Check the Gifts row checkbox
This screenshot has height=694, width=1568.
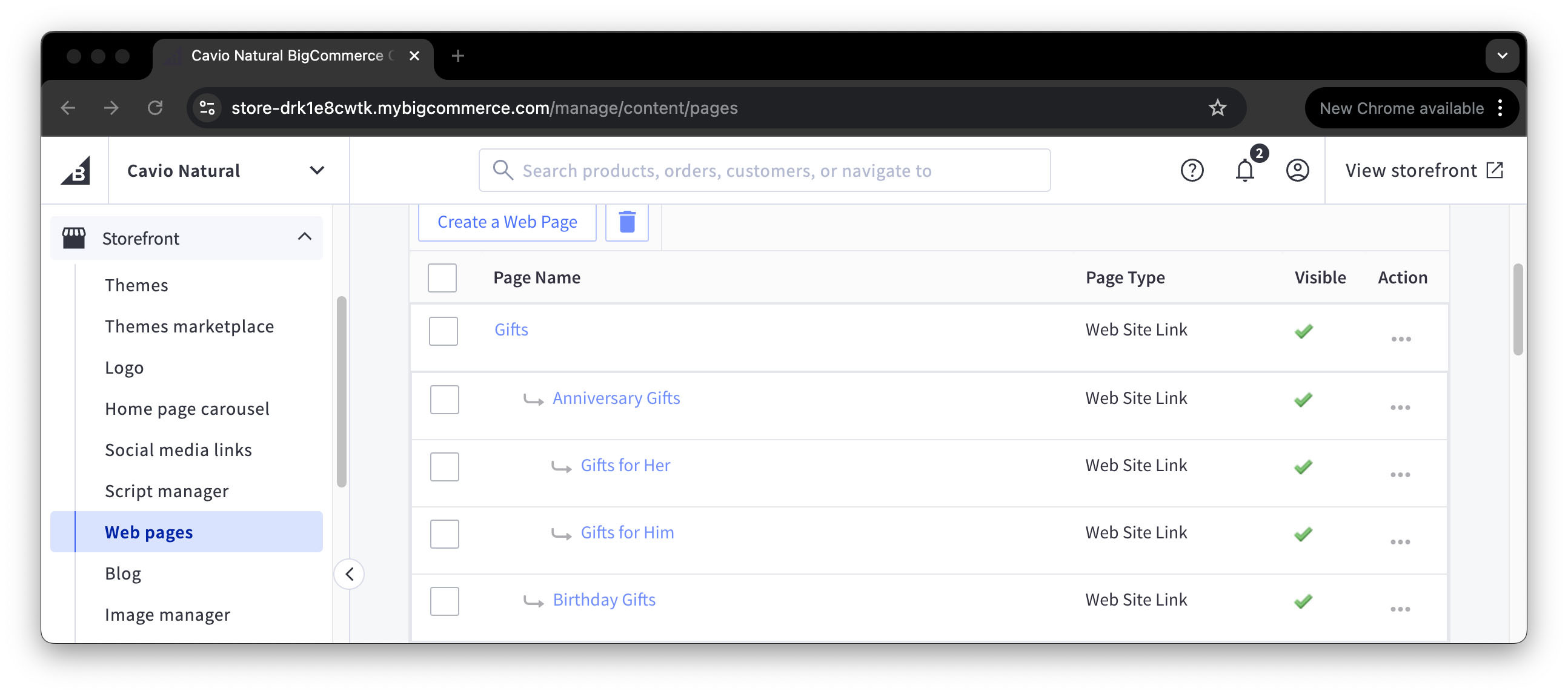tap(443, 331)
